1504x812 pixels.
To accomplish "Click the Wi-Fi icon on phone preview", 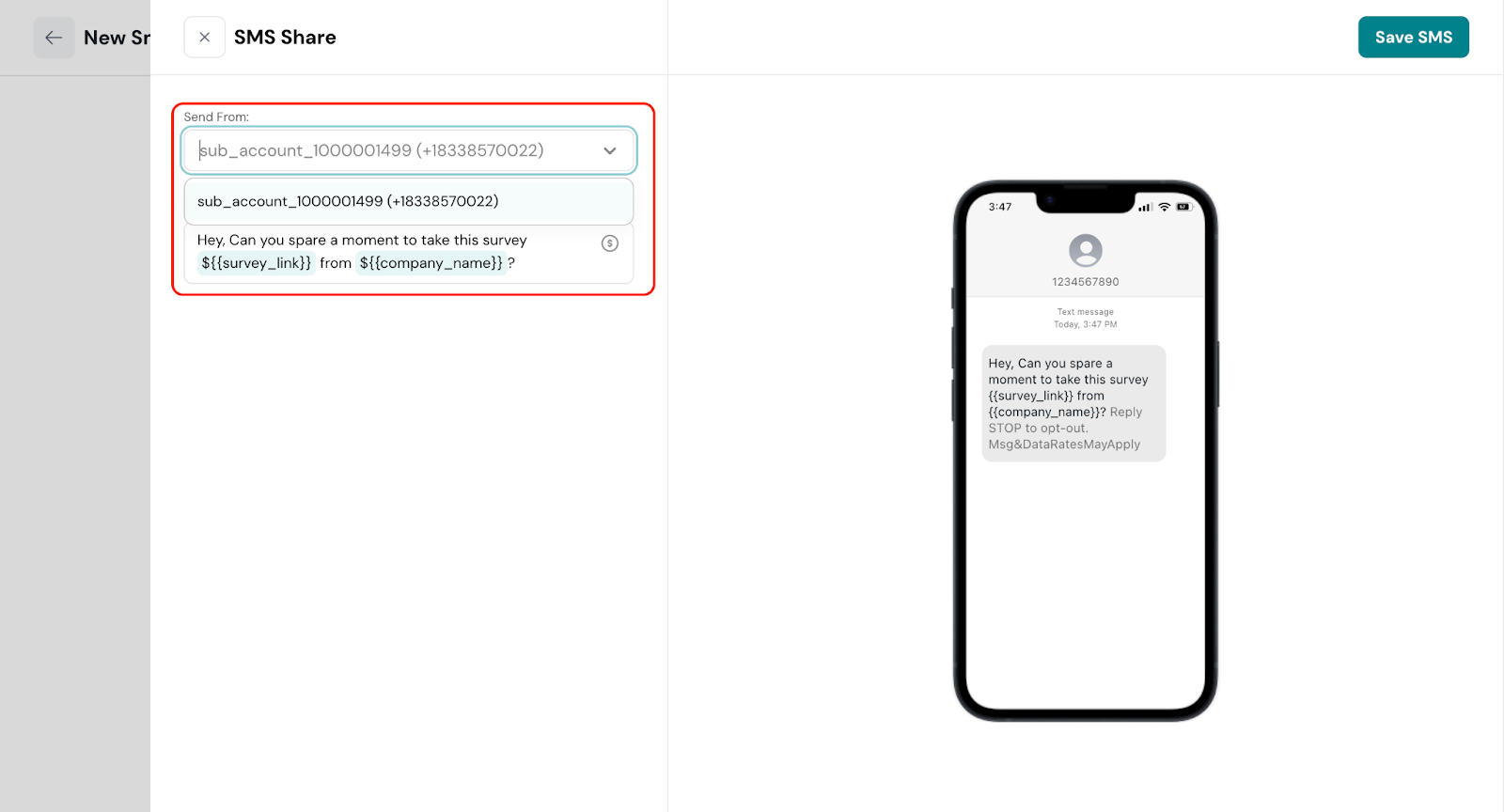I will [1165, 207].
